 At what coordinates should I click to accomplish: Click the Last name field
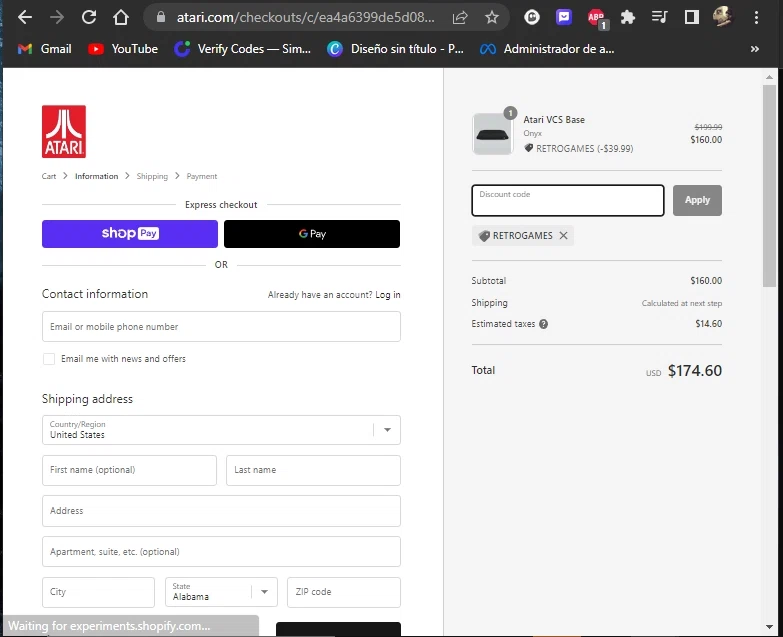[x=313, y=470]
